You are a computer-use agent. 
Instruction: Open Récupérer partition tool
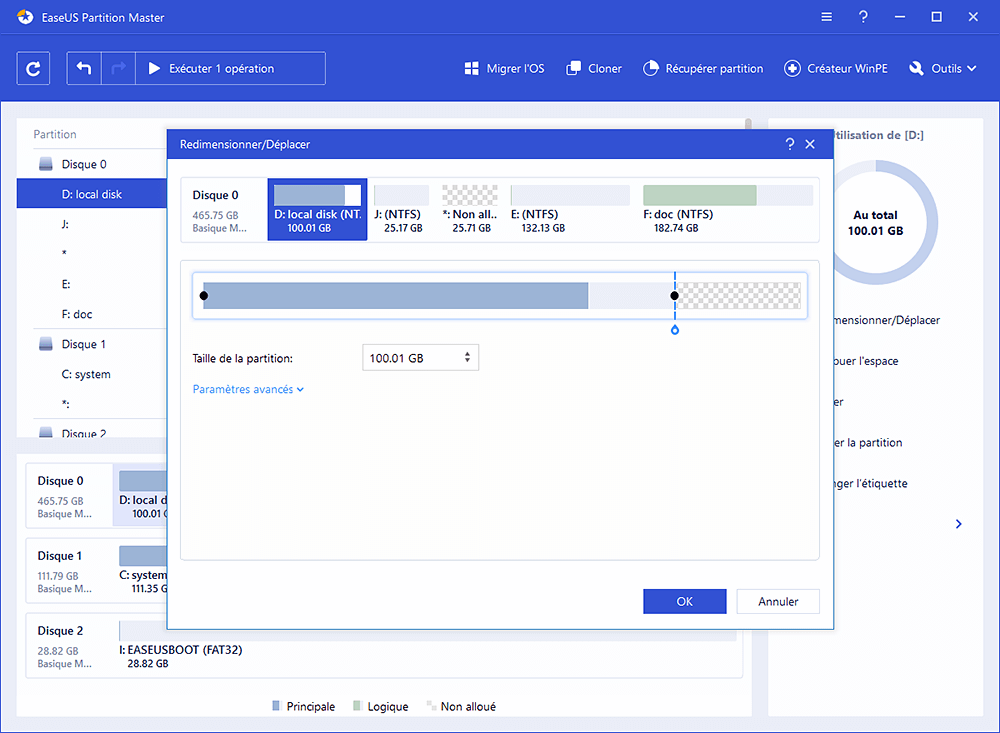pos(703,68)
